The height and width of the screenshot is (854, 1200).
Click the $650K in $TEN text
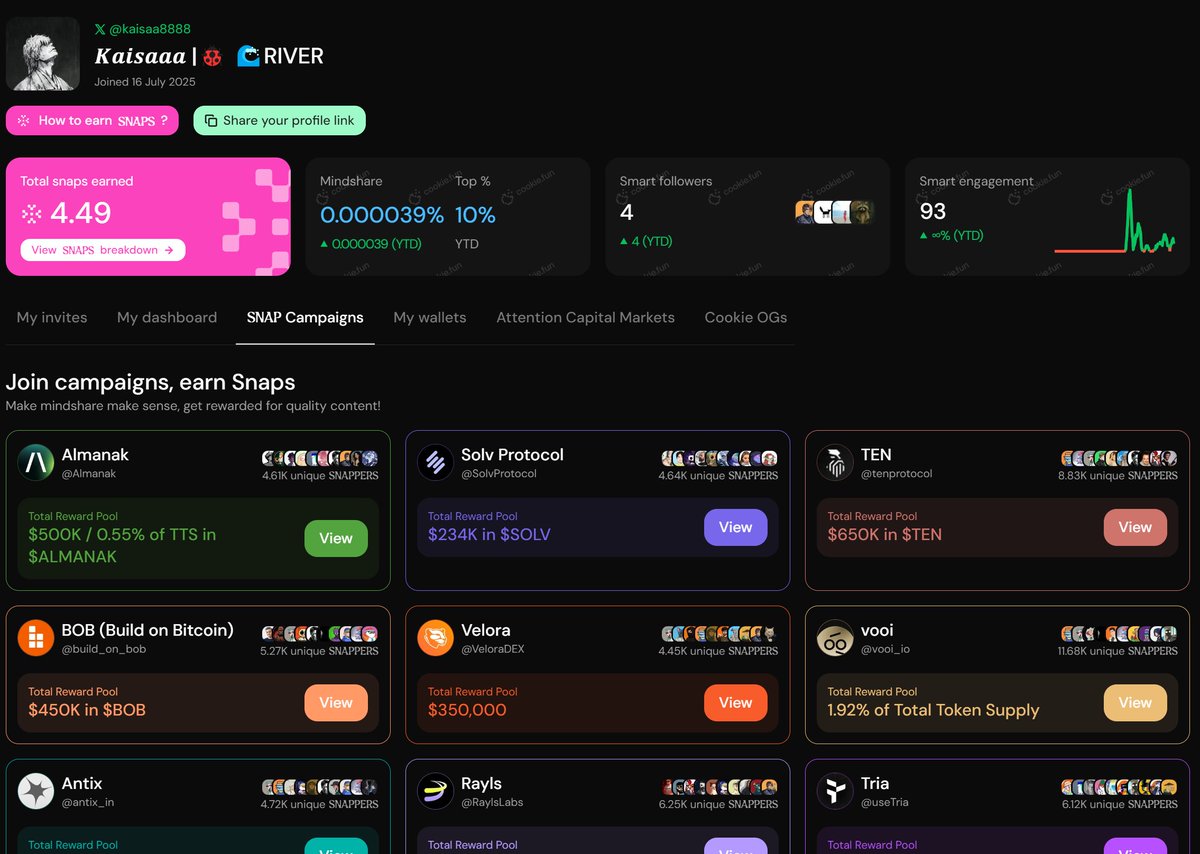pyautogui.click(x=885, y=535)
